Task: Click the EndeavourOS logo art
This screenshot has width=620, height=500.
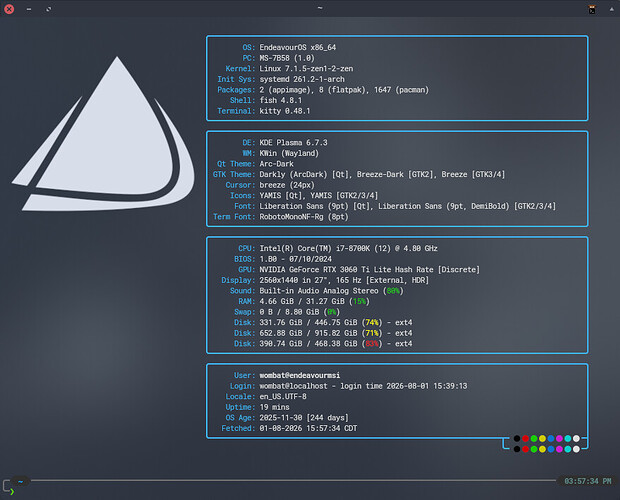Action: (x=105, y=136)
